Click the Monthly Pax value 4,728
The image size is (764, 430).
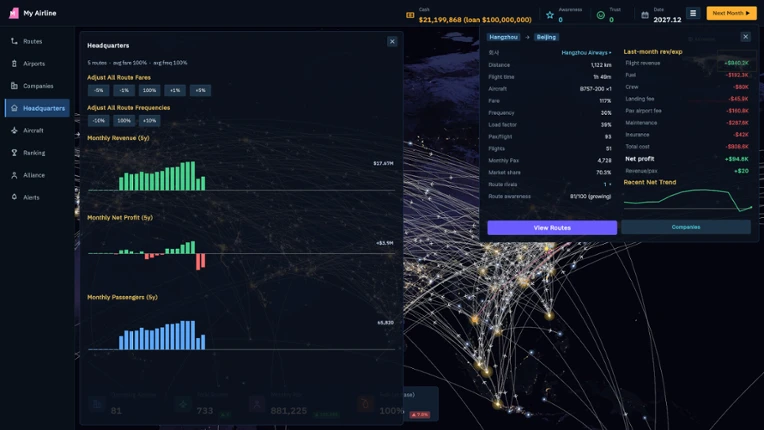(x=604, y=160)
